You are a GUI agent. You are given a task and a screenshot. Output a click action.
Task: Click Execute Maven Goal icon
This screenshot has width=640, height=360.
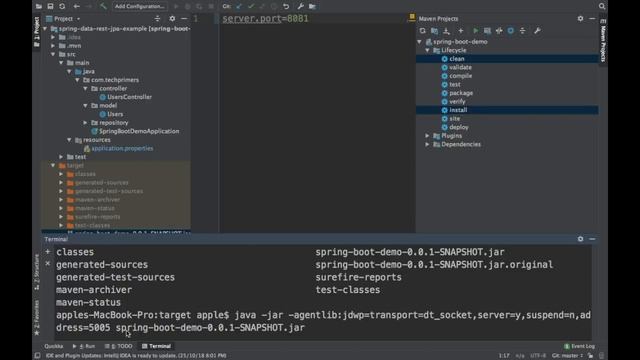(x=487, y=31)
